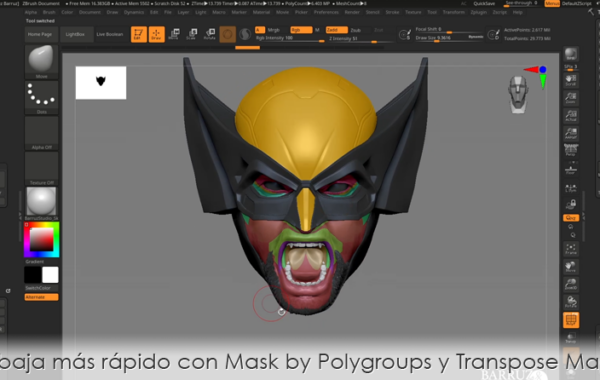Open the Move brush picker thumbnail

[x=41, y=60]
